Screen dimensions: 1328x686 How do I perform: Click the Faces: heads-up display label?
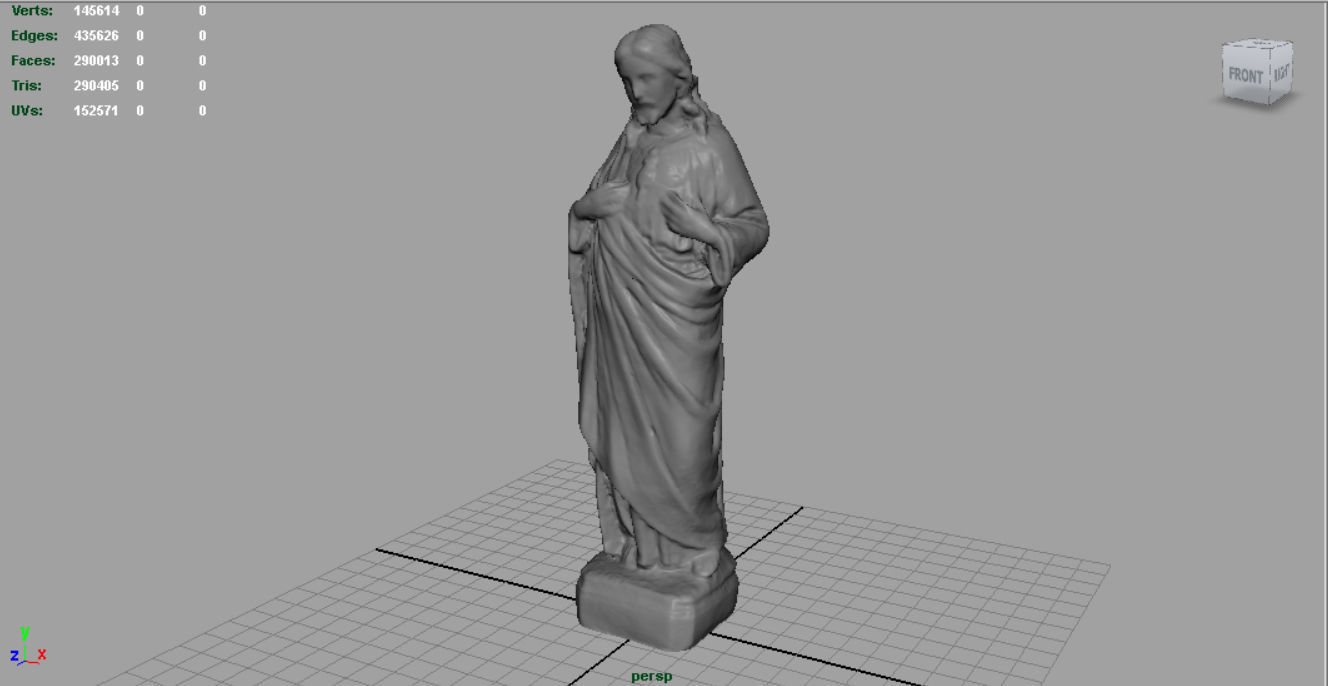click(x=33, y=61)
